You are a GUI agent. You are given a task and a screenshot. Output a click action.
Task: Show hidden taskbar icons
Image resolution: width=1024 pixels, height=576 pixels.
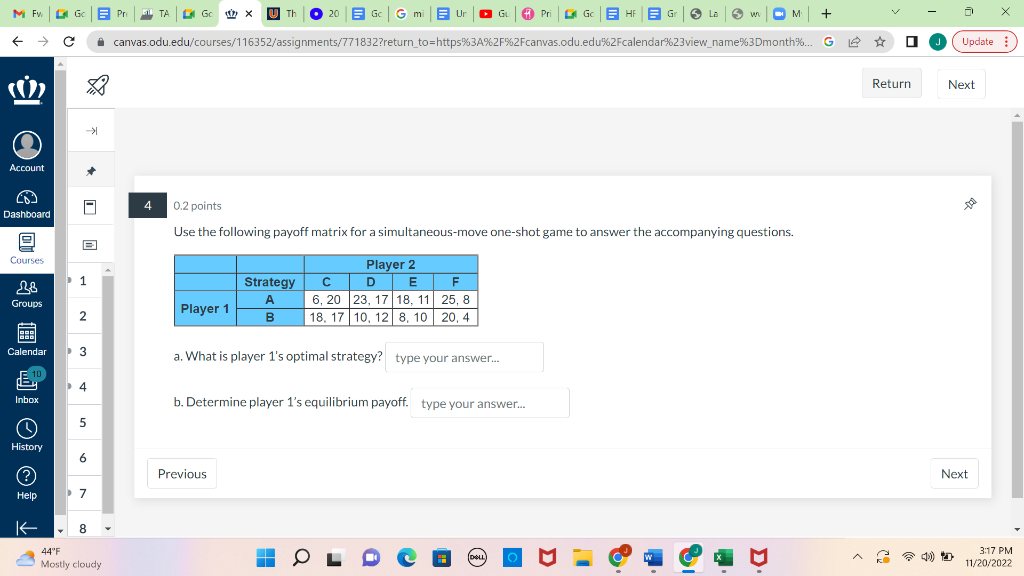pos(855,554)
